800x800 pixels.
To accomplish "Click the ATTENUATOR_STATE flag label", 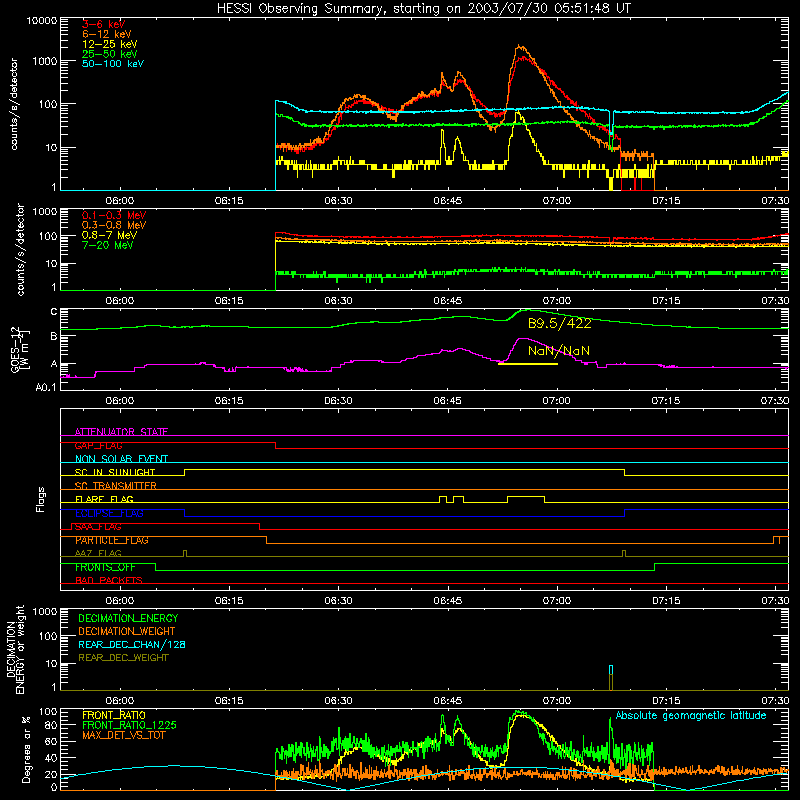I will tap(121, 432).
